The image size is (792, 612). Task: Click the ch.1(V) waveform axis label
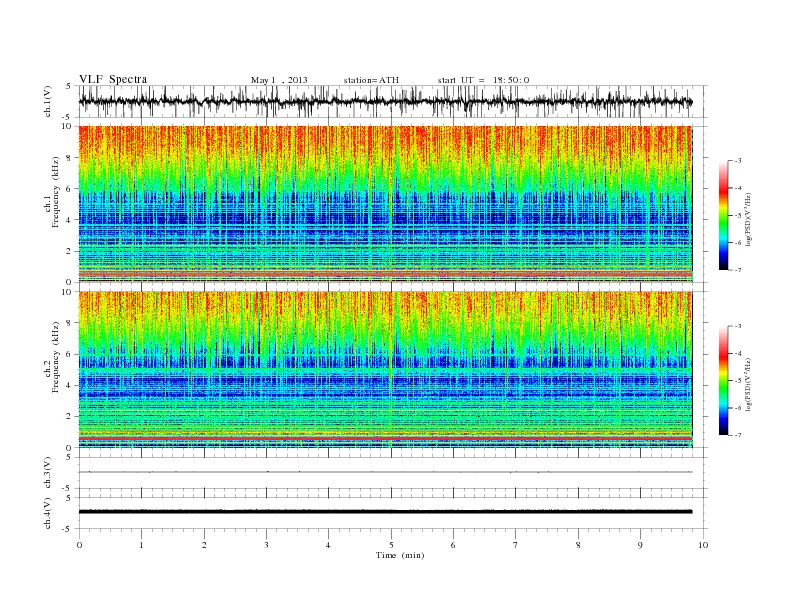[x=47, y=101]
